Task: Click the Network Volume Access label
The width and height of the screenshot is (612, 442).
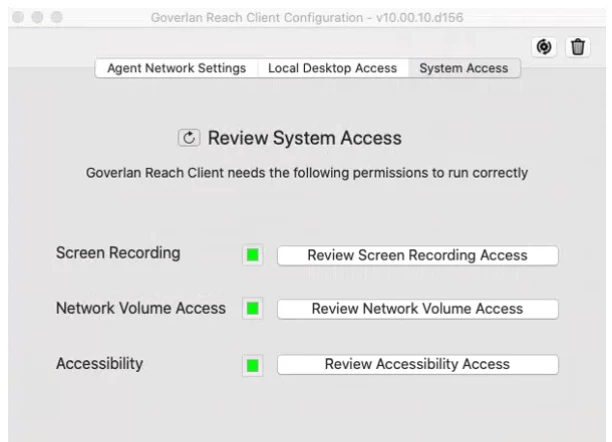Action: pyautogui.click(x=141, y=308)
